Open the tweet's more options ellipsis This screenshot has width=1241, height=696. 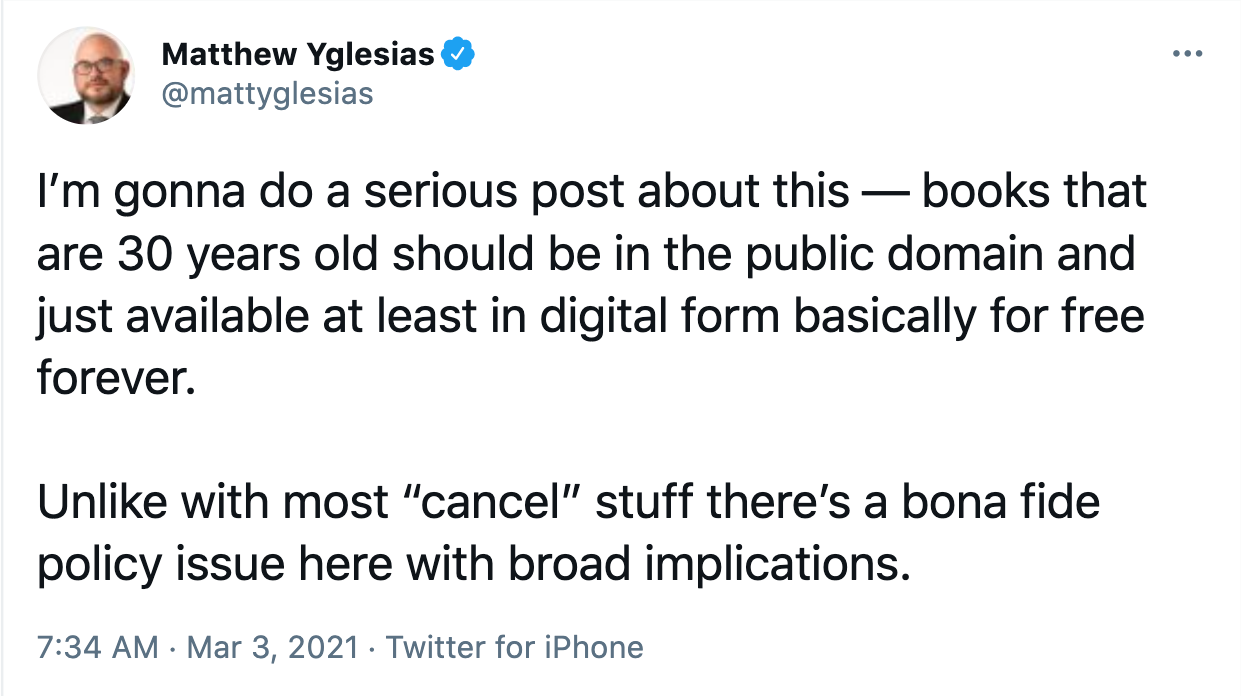(x=1186, y=53)
